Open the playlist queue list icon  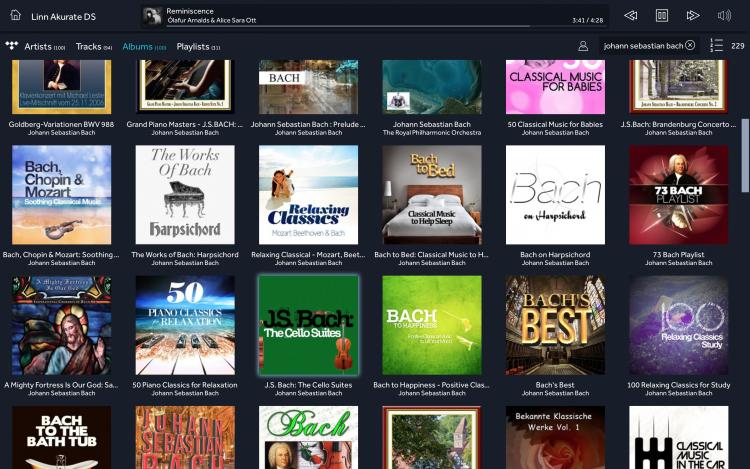click(716, 45)
